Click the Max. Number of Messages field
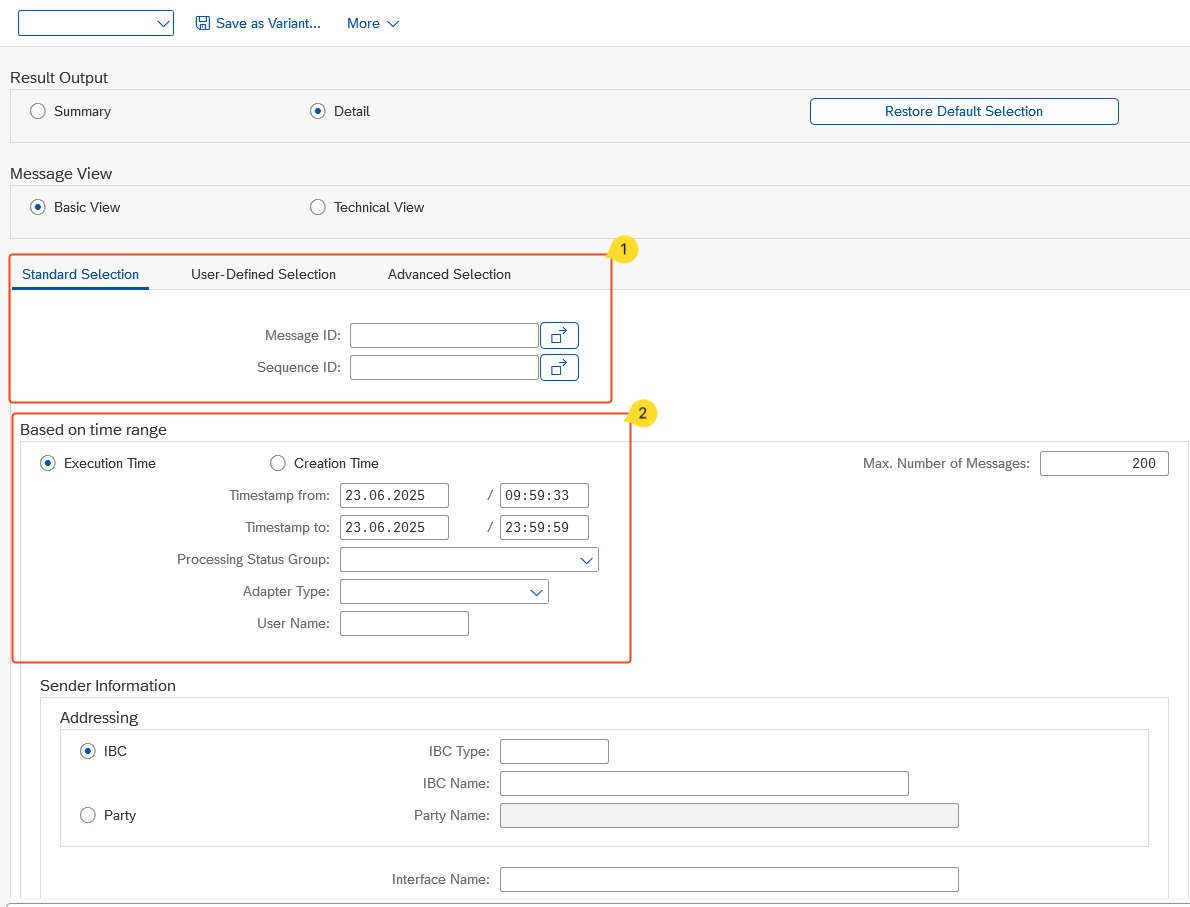The height and width of the screenshot is (907, 1190). (x=1104, y=463)
